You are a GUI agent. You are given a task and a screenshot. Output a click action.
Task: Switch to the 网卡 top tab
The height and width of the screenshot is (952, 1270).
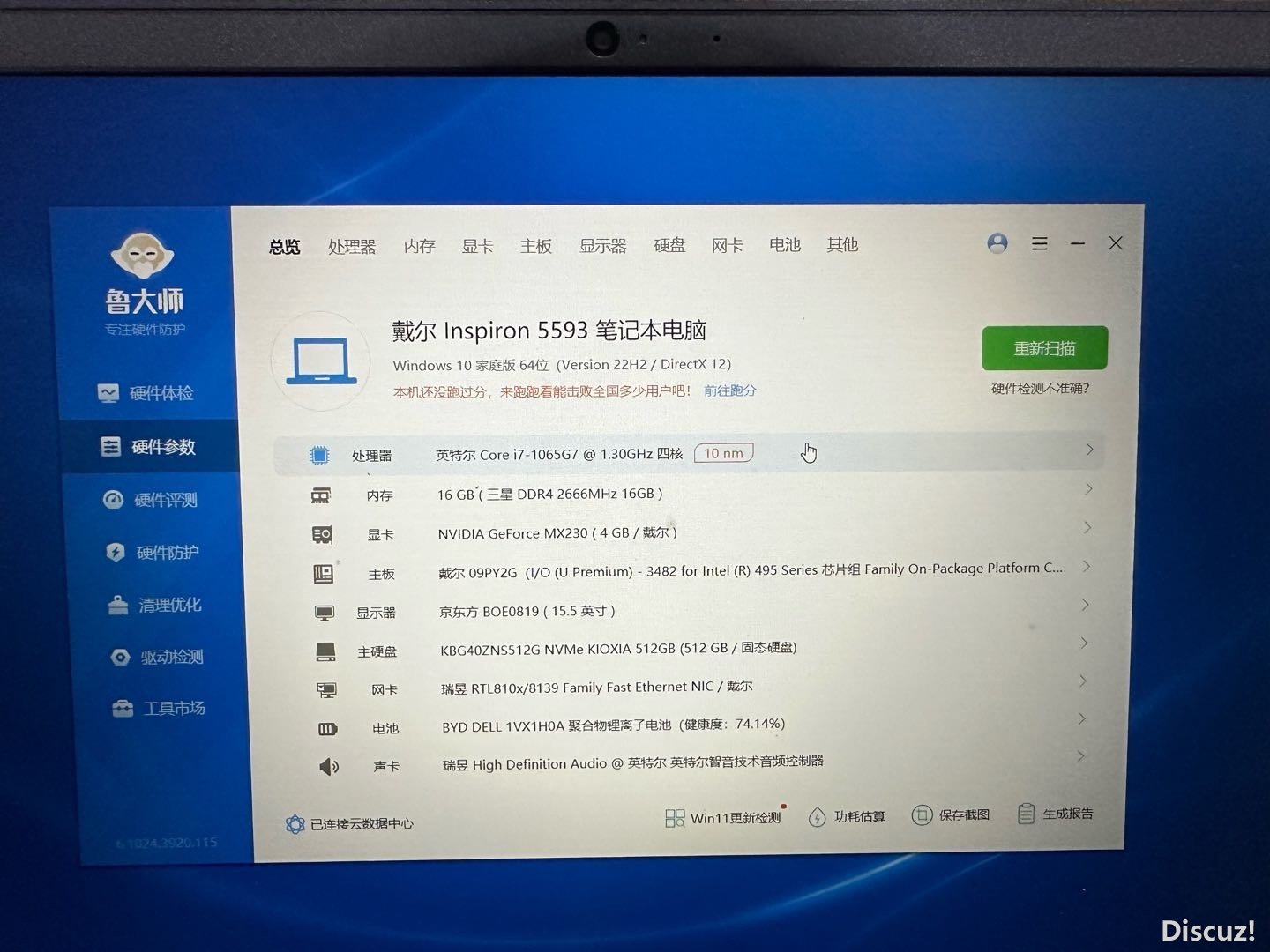[728, 245]
